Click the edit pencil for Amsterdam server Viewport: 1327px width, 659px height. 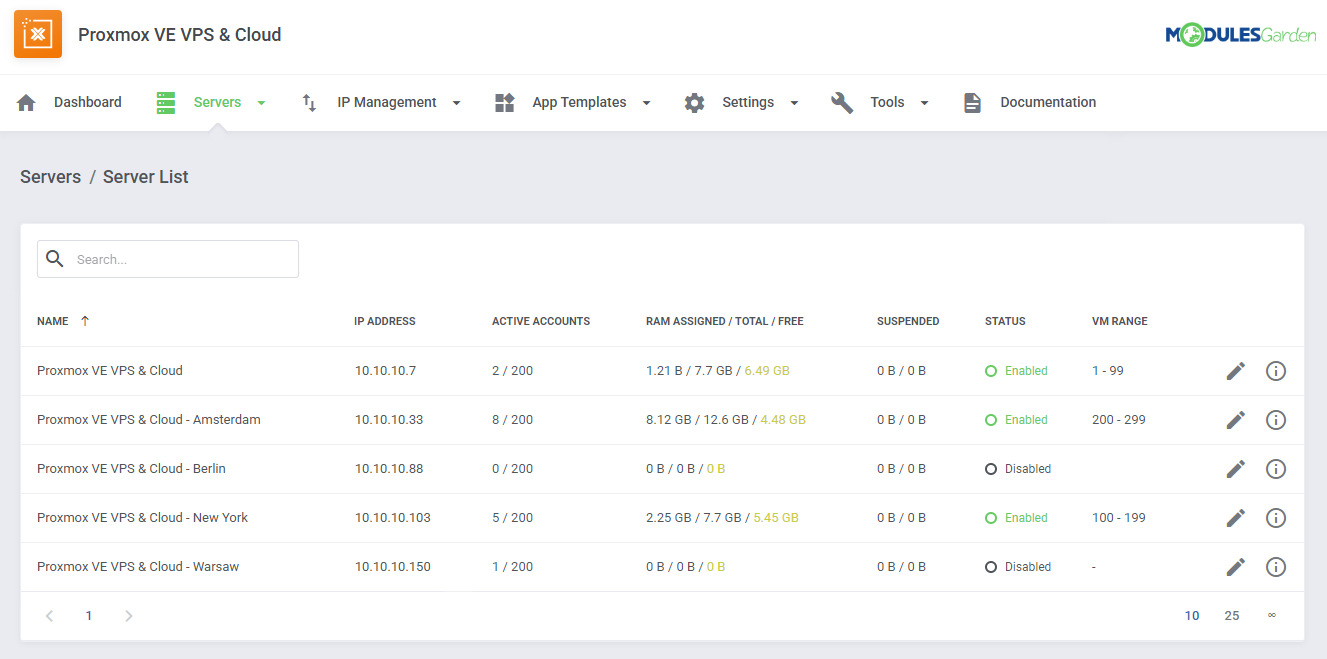tap(1235, 419)
